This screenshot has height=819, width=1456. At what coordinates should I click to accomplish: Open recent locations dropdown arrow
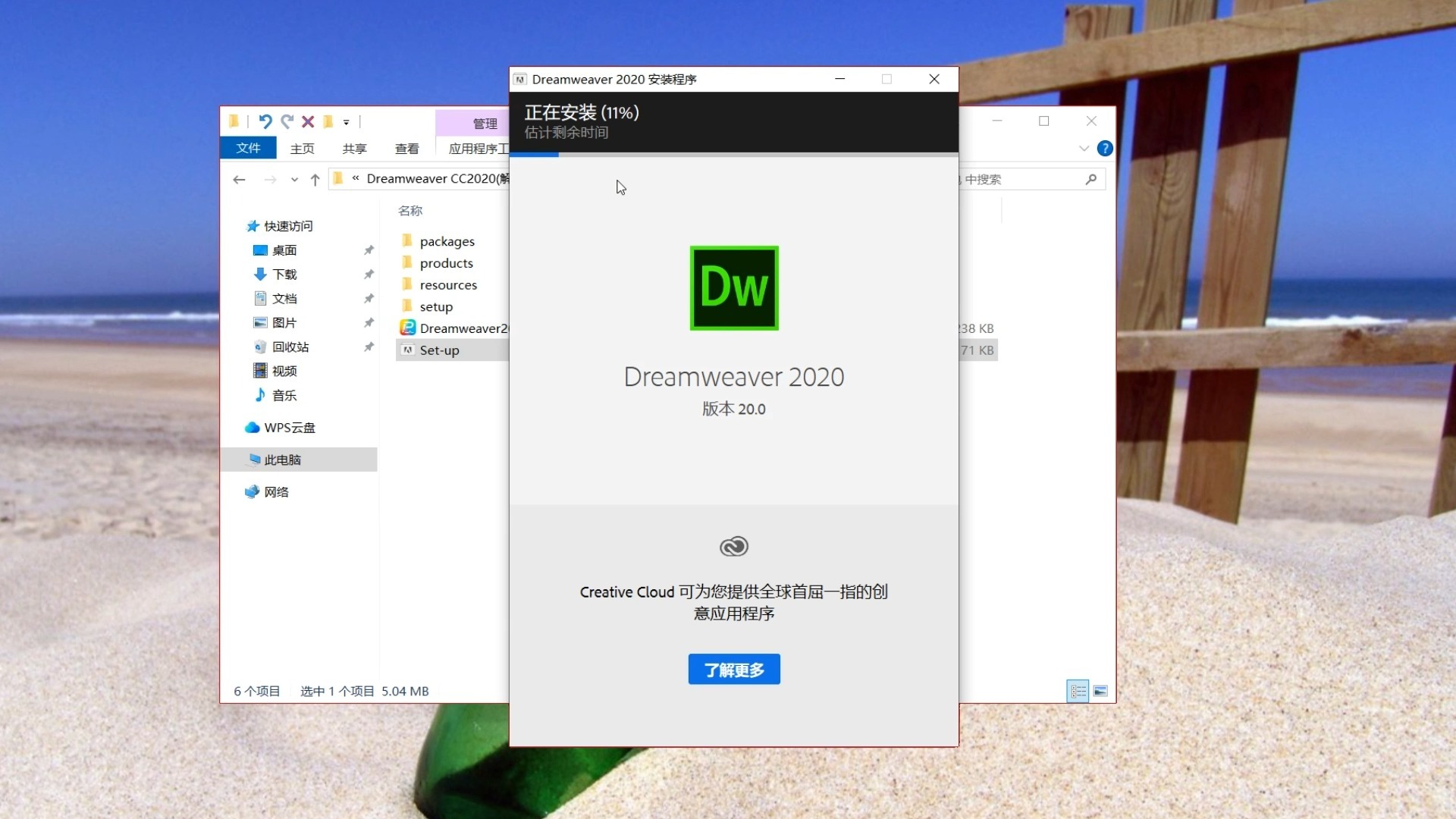pos(294,180)
